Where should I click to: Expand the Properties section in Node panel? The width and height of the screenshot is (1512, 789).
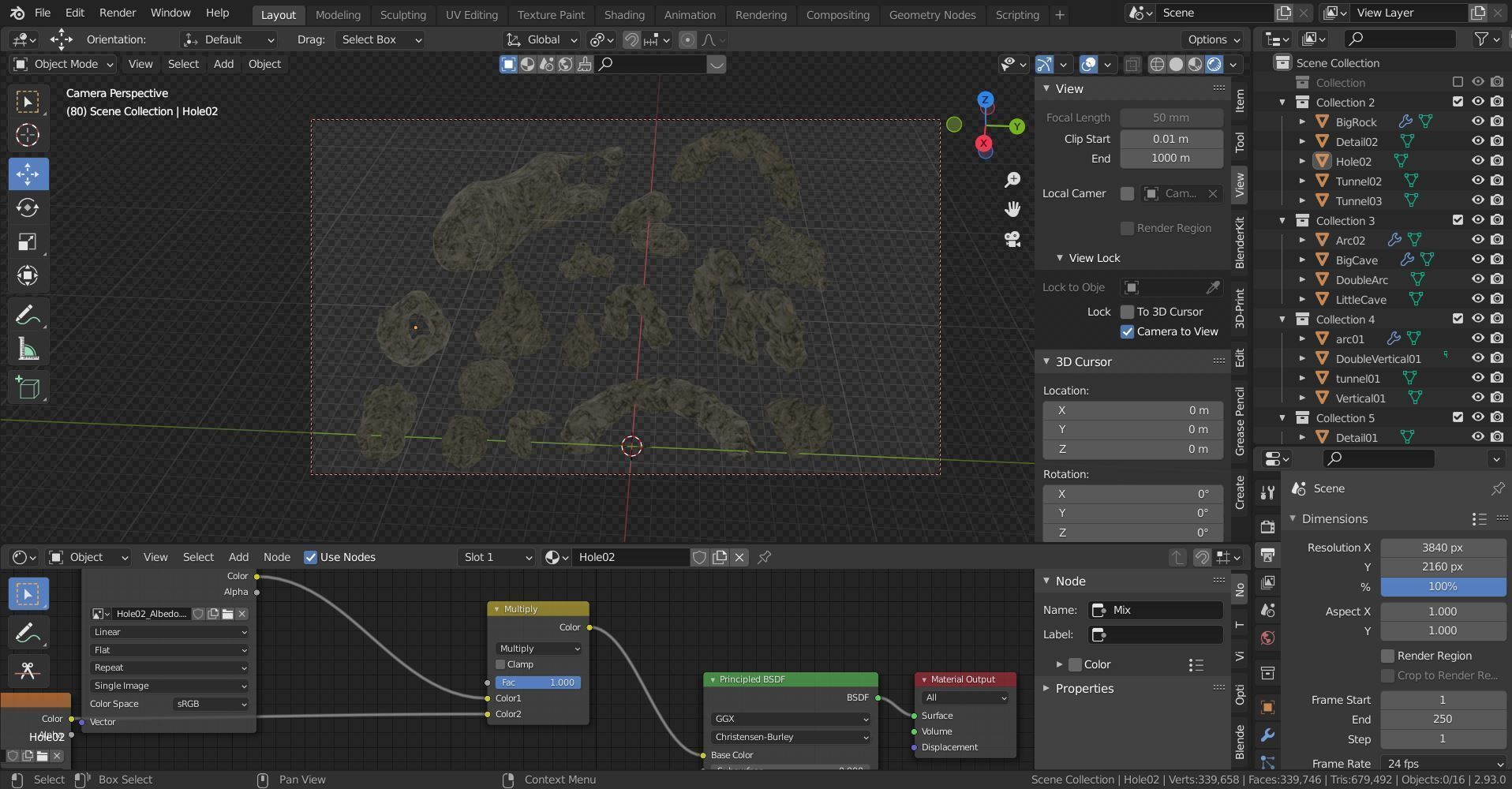1046,688
